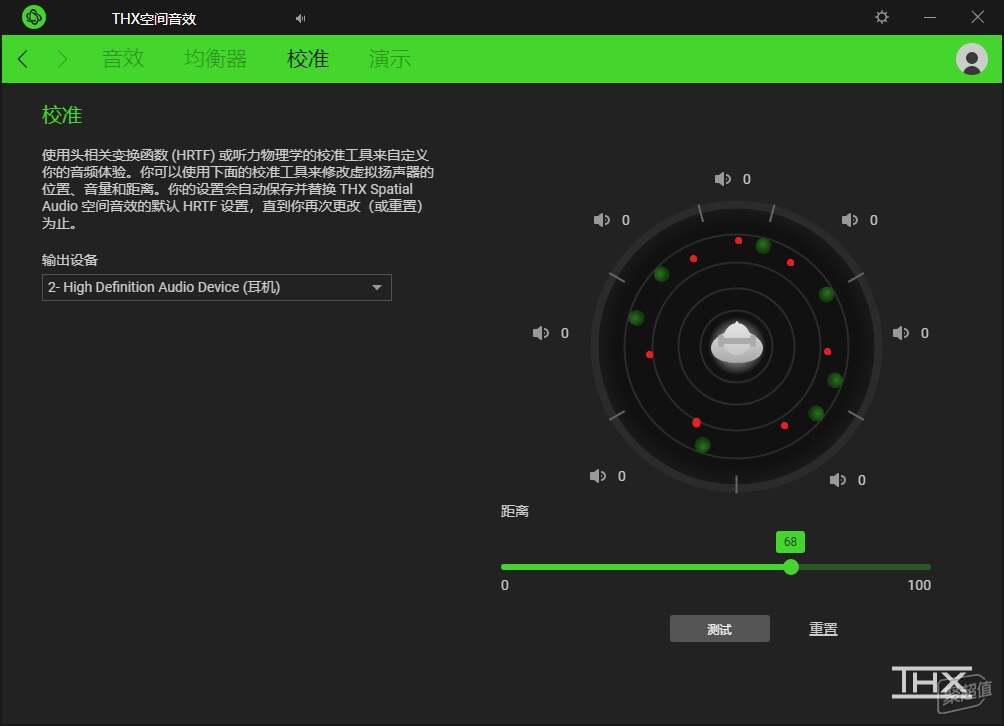Click the 距离 slider handle
The image size is (1004, 726).
pos(791,567)
